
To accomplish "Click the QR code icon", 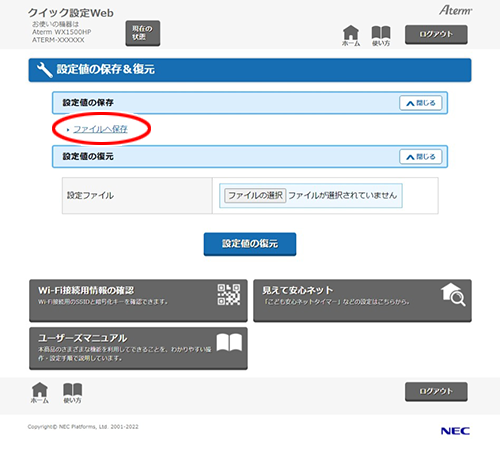I will coord(229,295).
